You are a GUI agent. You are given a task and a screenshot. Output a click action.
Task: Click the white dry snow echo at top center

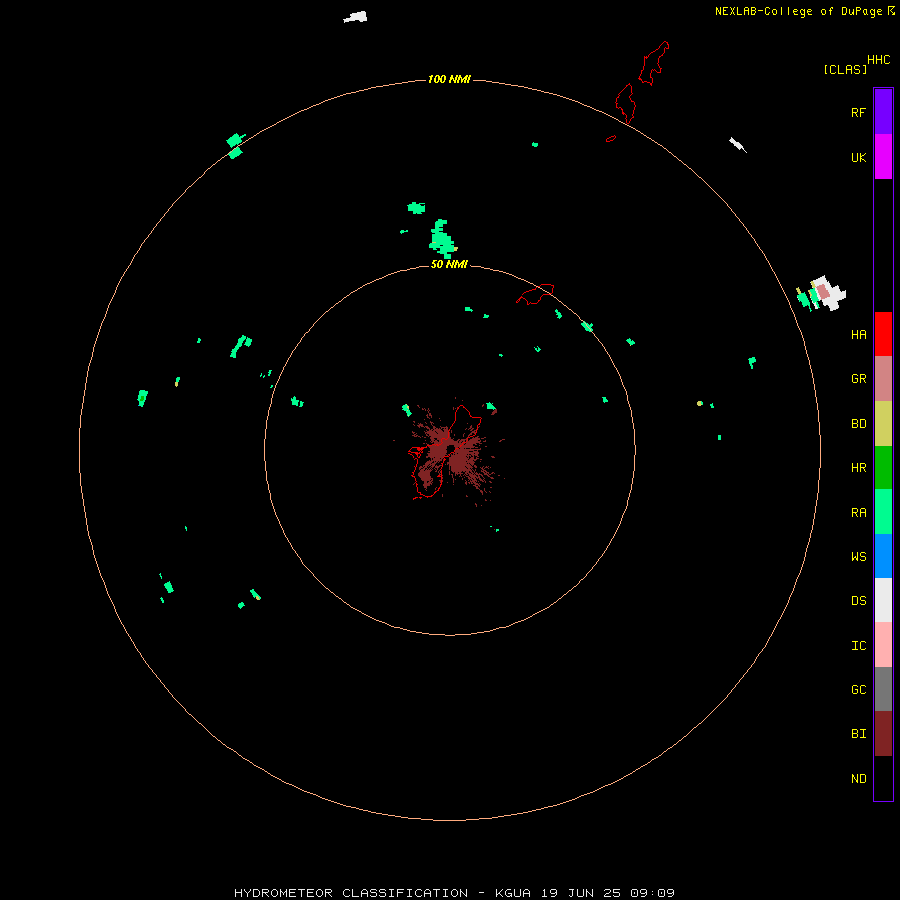click(x=355, y=17)
